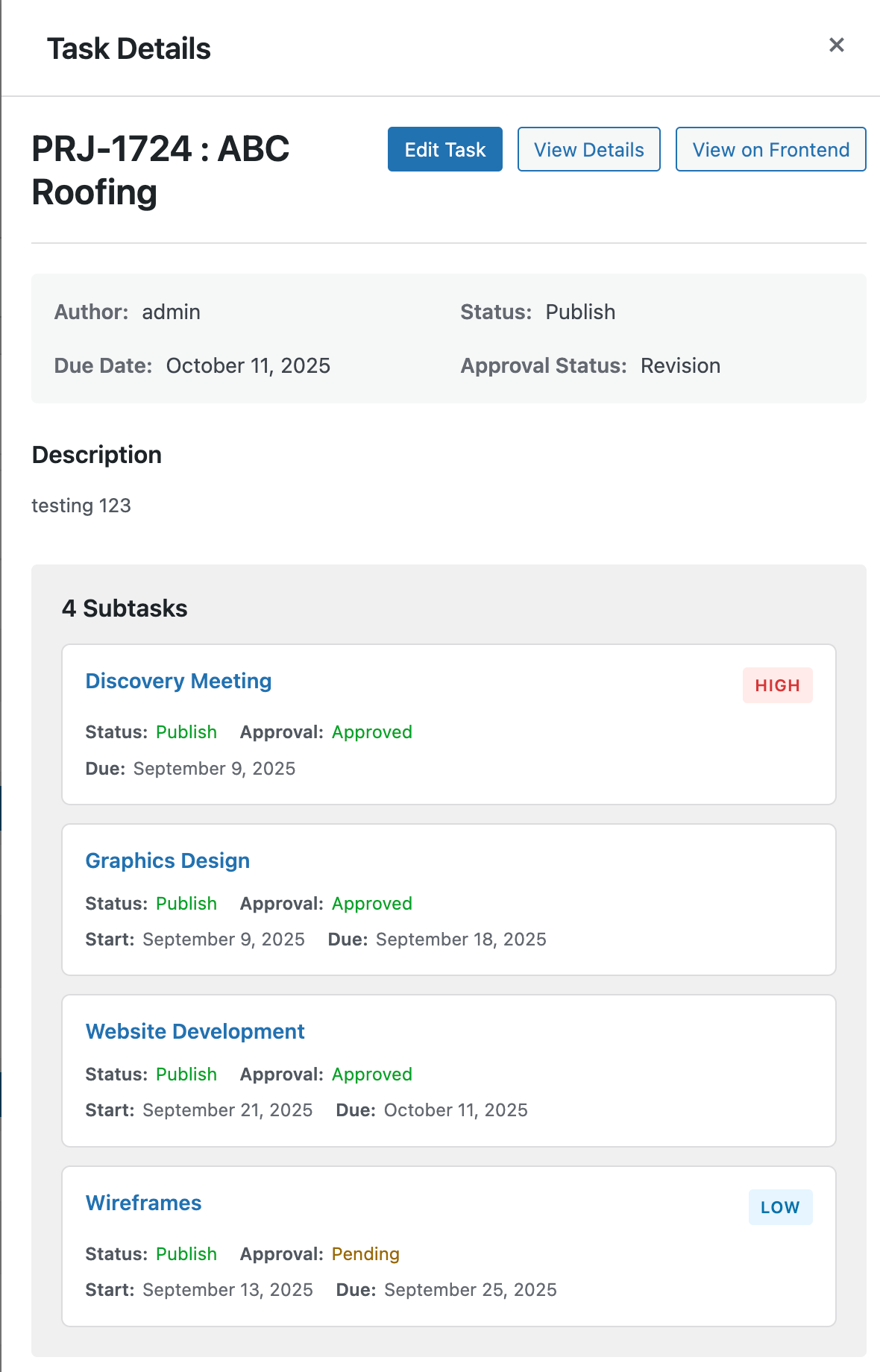Click the "testing 123" description text
This screenshot has height=1372, width=880.
click(81, 506)
